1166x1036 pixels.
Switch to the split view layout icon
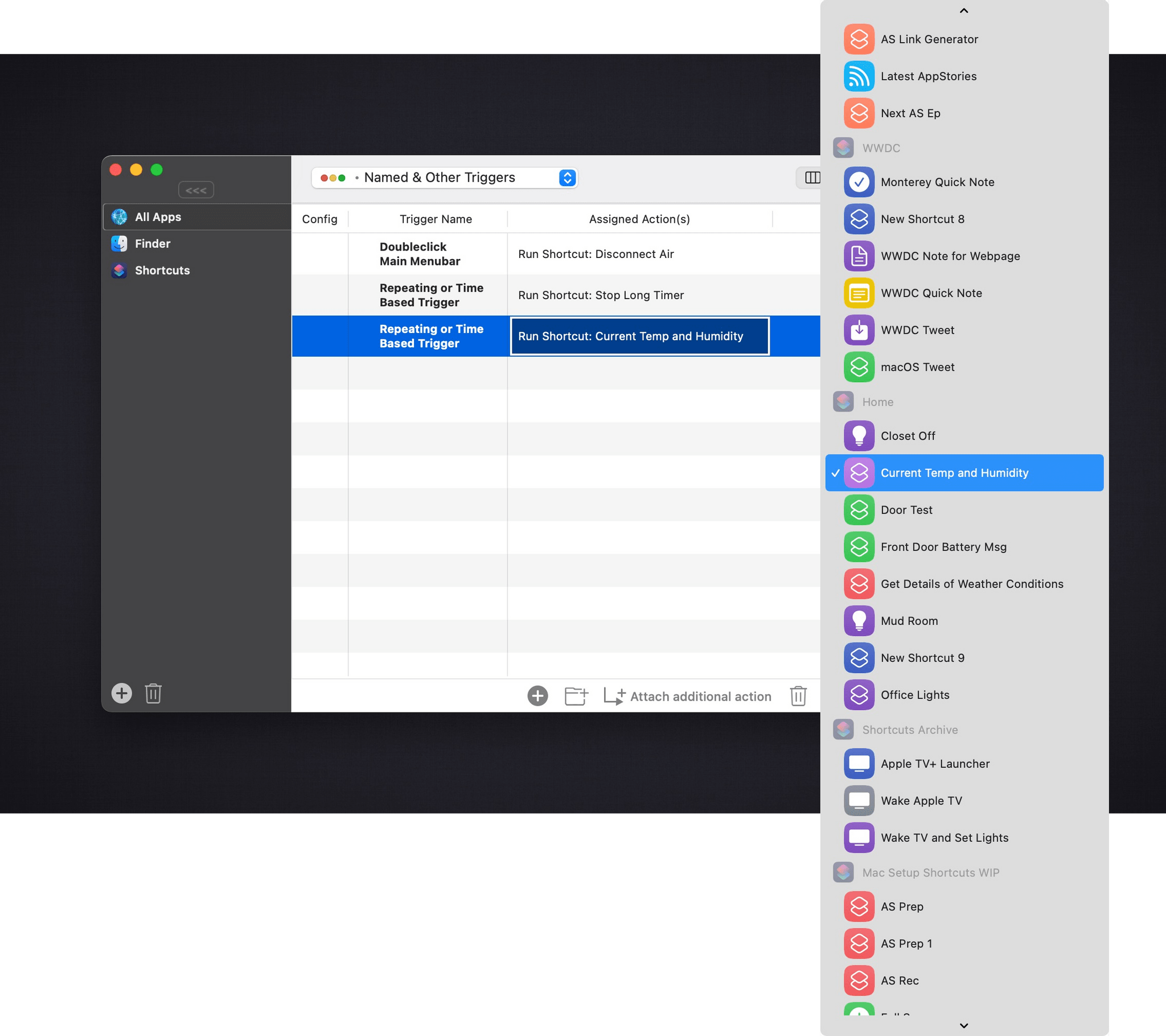[x=813, y=178]
